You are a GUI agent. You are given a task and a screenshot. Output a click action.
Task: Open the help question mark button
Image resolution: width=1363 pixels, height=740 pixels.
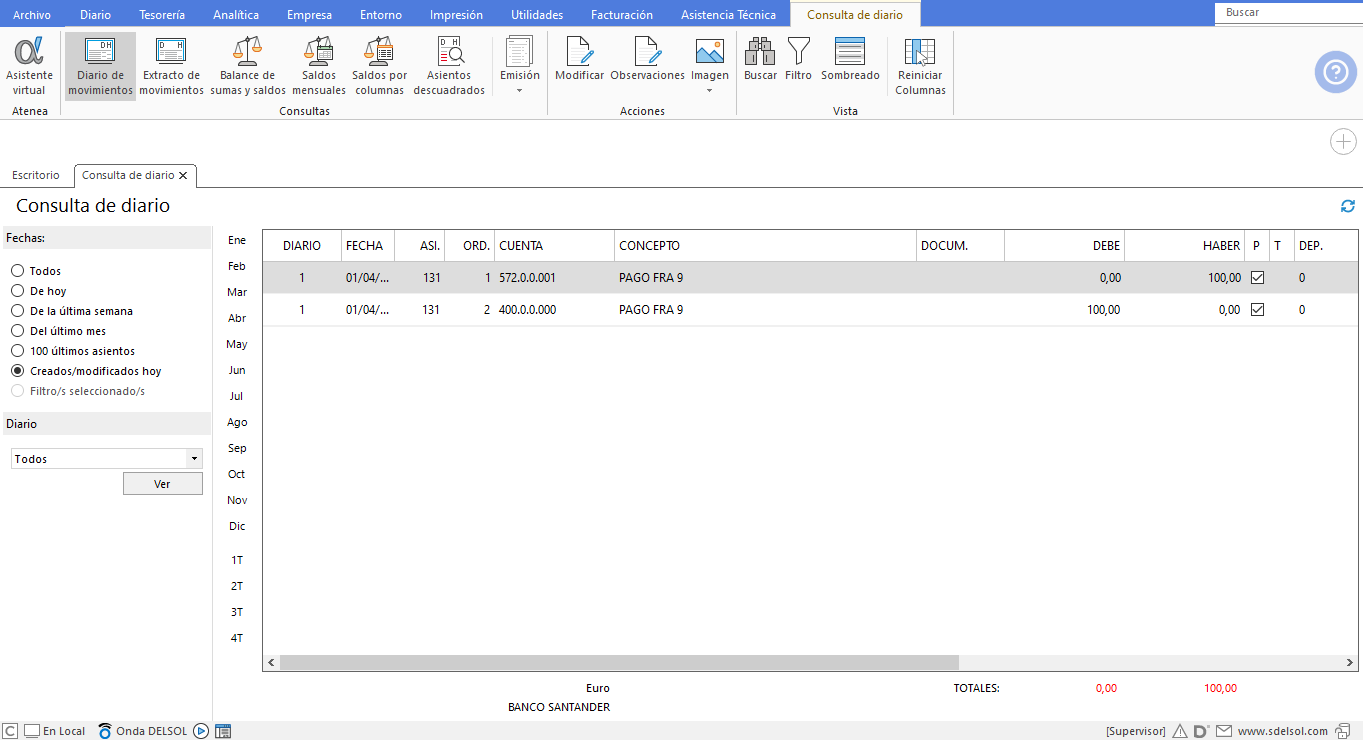(x=1335, y=72)
